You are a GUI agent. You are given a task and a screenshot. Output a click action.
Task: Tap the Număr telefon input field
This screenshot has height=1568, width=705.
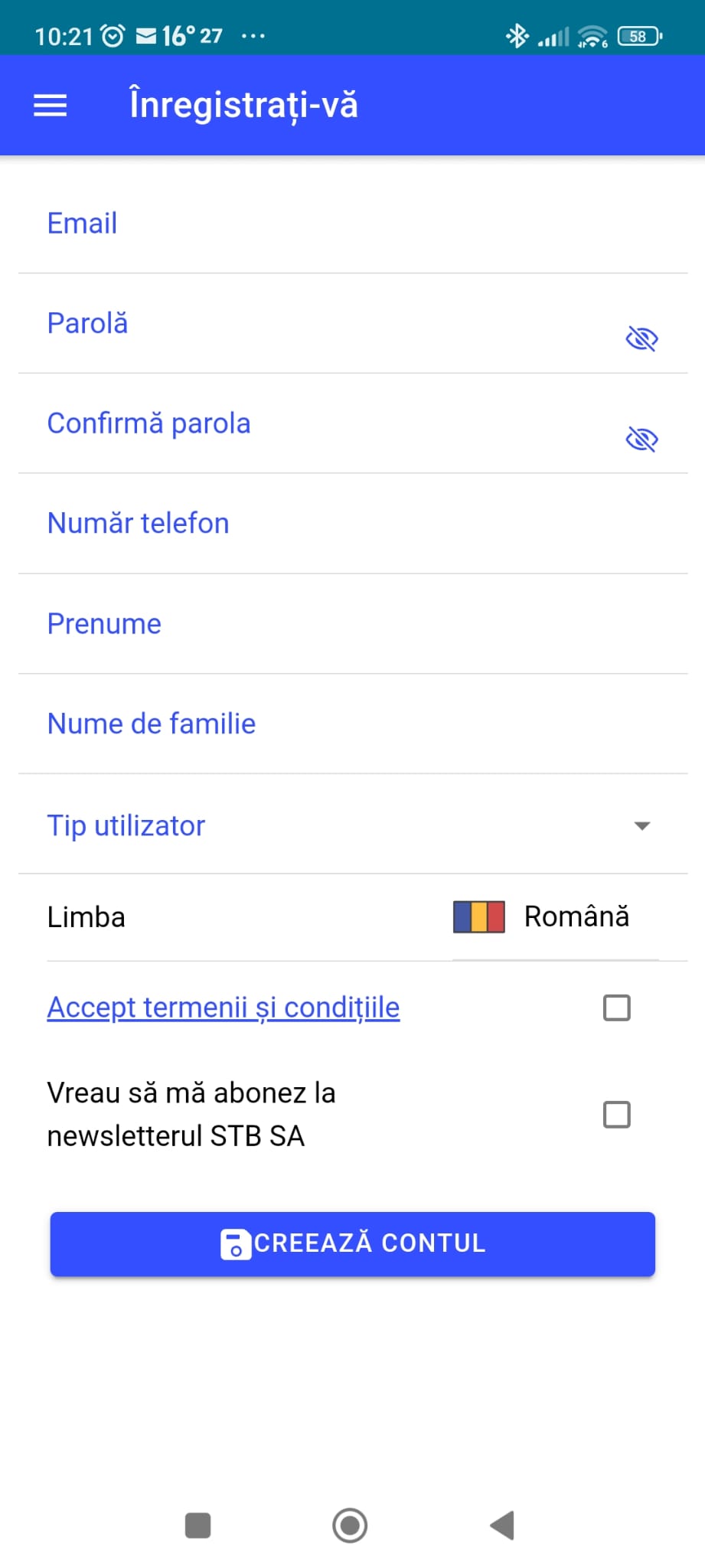tap(352, 524)
